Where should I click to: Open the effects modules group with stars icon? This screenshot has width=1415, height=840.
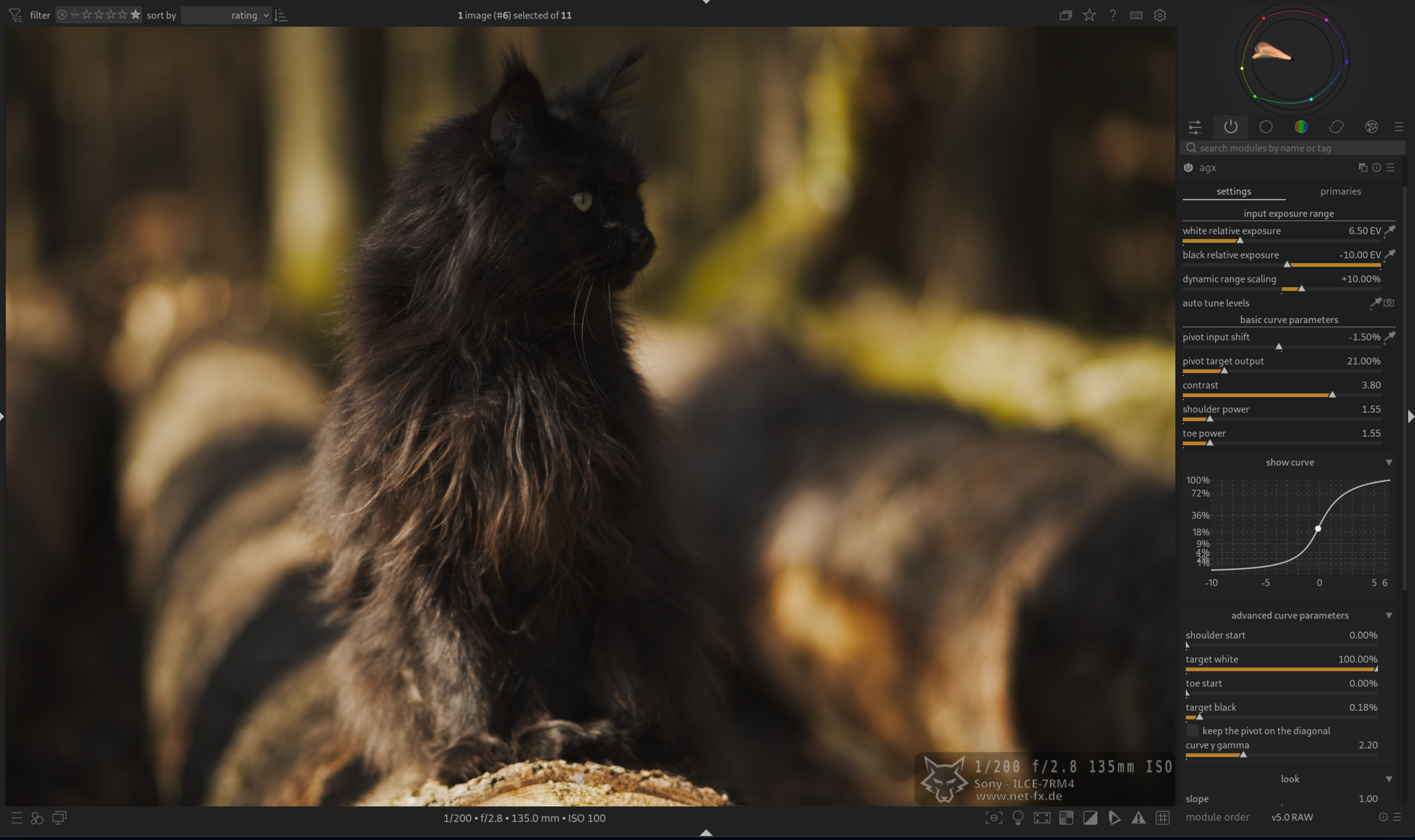(1371, 127)
